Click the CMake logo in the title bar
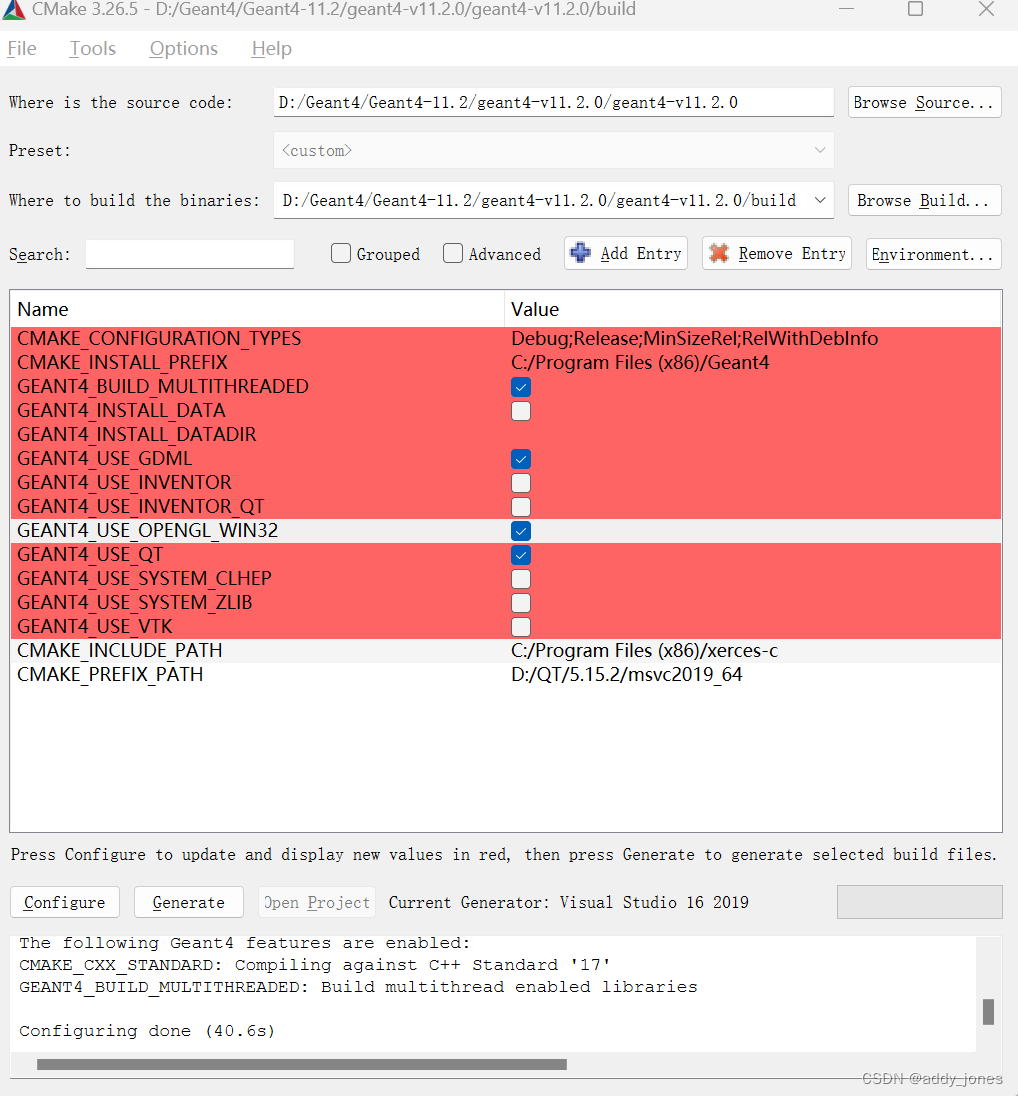This screenshot has width=1018, height=1096. (x=14, y=10)
